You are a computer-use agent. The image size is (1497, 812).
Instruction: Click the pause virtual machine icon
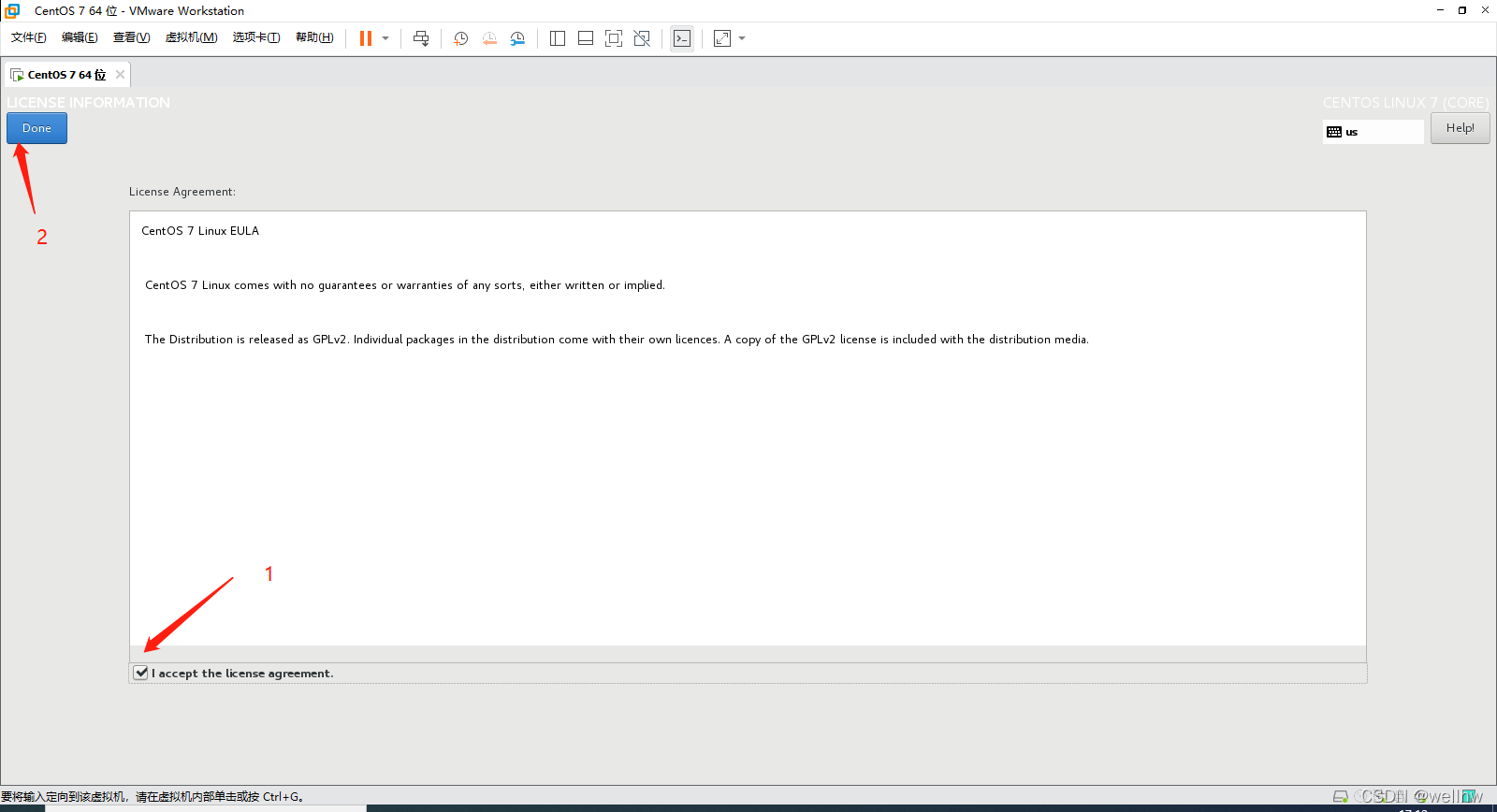[366, 38]
